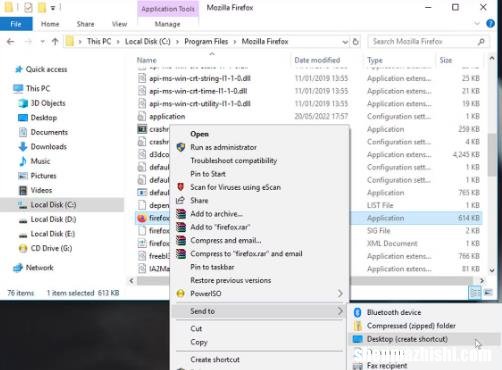The height and width of the screenshot is (370, 502).
Task: Expand the ribbon with the chevron
Action: 477,23
